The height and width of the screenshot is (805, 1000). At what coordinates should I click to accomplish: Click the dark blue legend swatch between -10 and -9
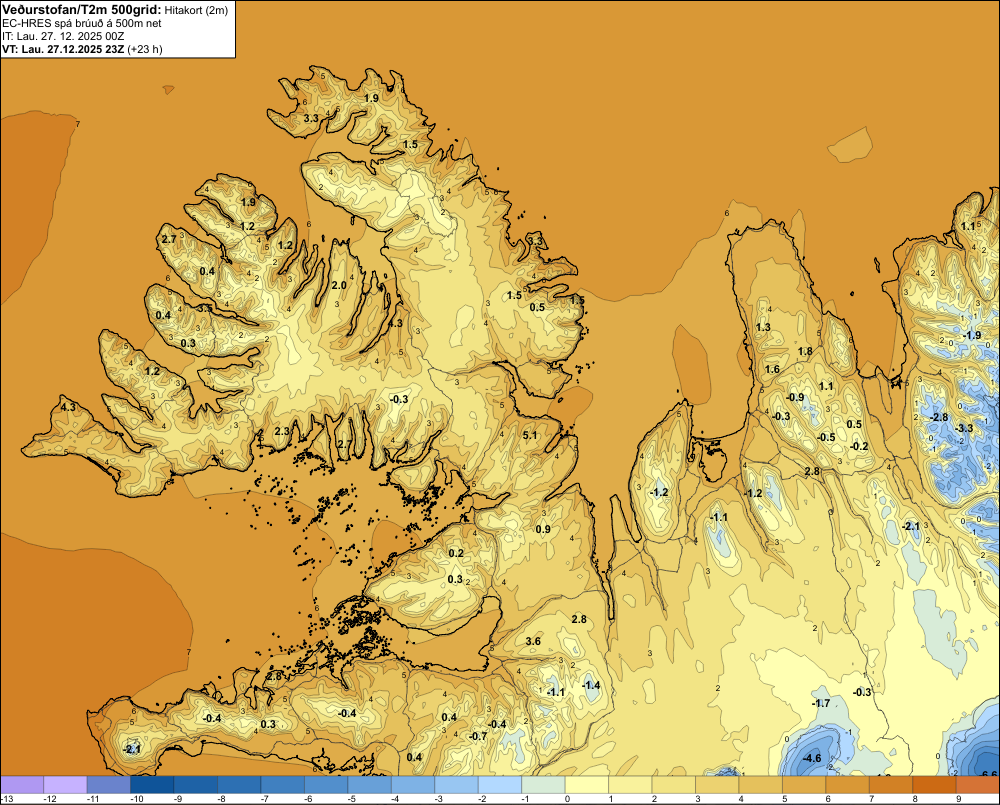(152, 784)
